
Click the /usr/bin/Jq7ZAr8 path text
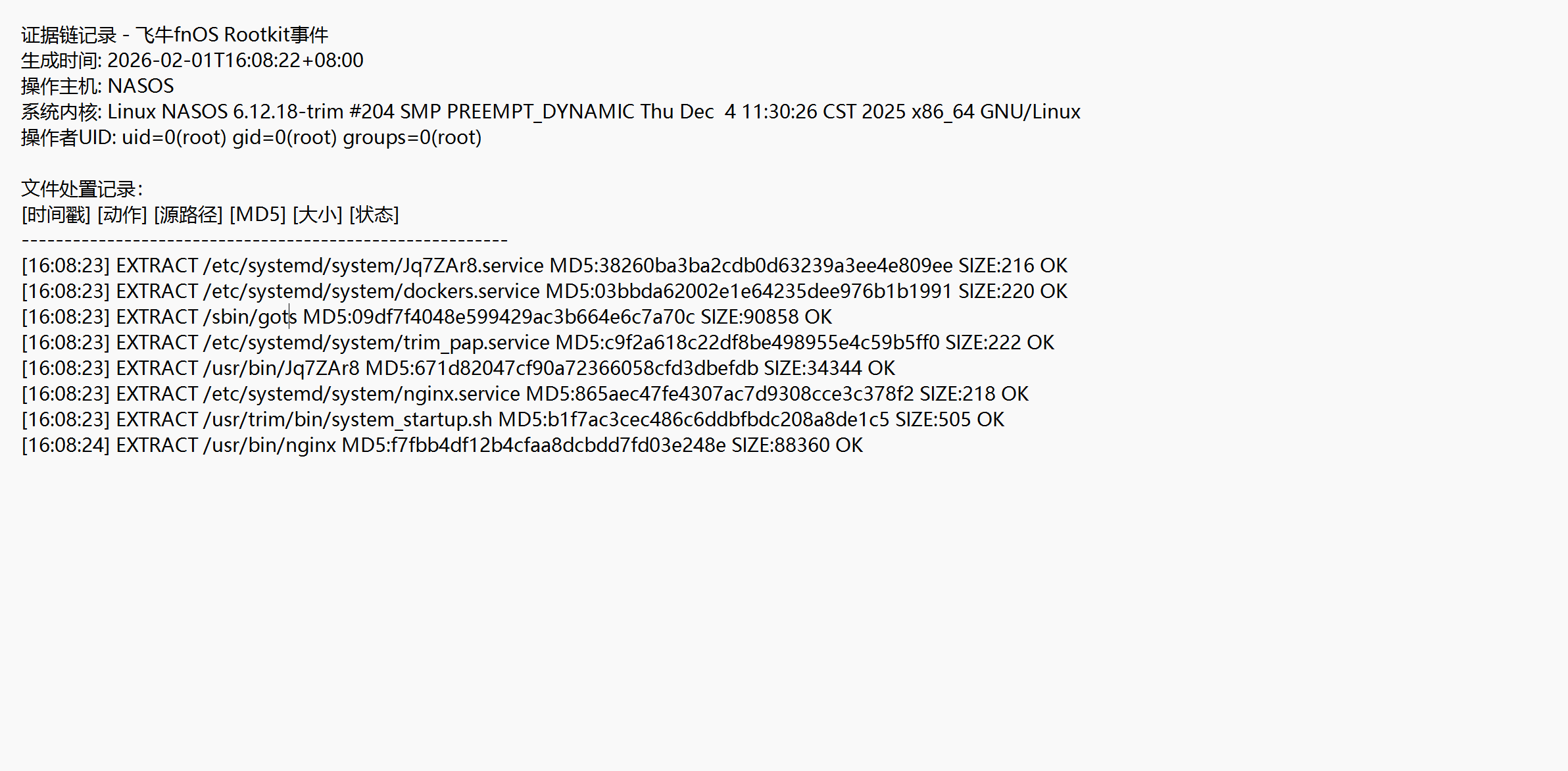[x=282, y=368]
